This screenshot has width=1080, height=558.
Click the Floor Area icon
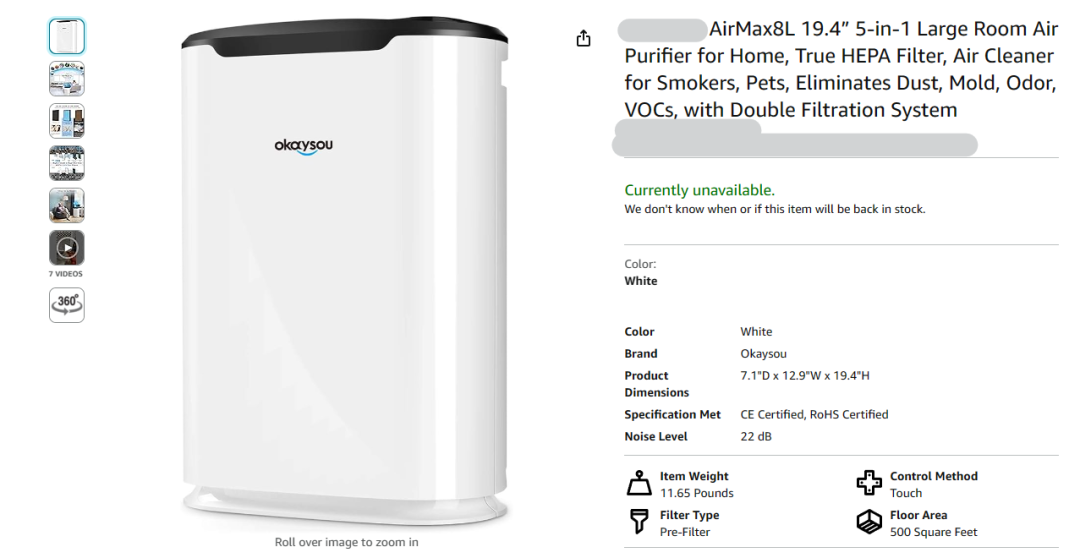click(869, 521)
